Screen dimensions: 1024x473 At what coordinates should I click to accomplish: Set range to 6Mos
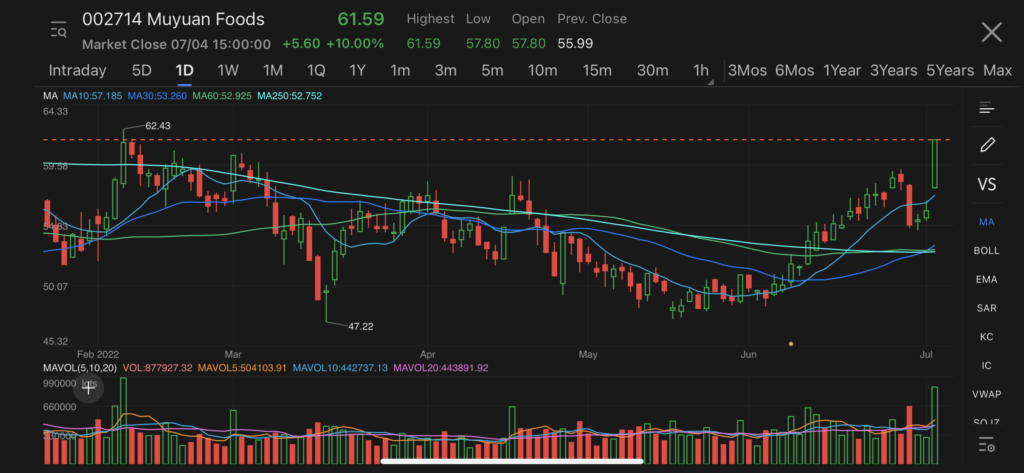pos(794,71)
